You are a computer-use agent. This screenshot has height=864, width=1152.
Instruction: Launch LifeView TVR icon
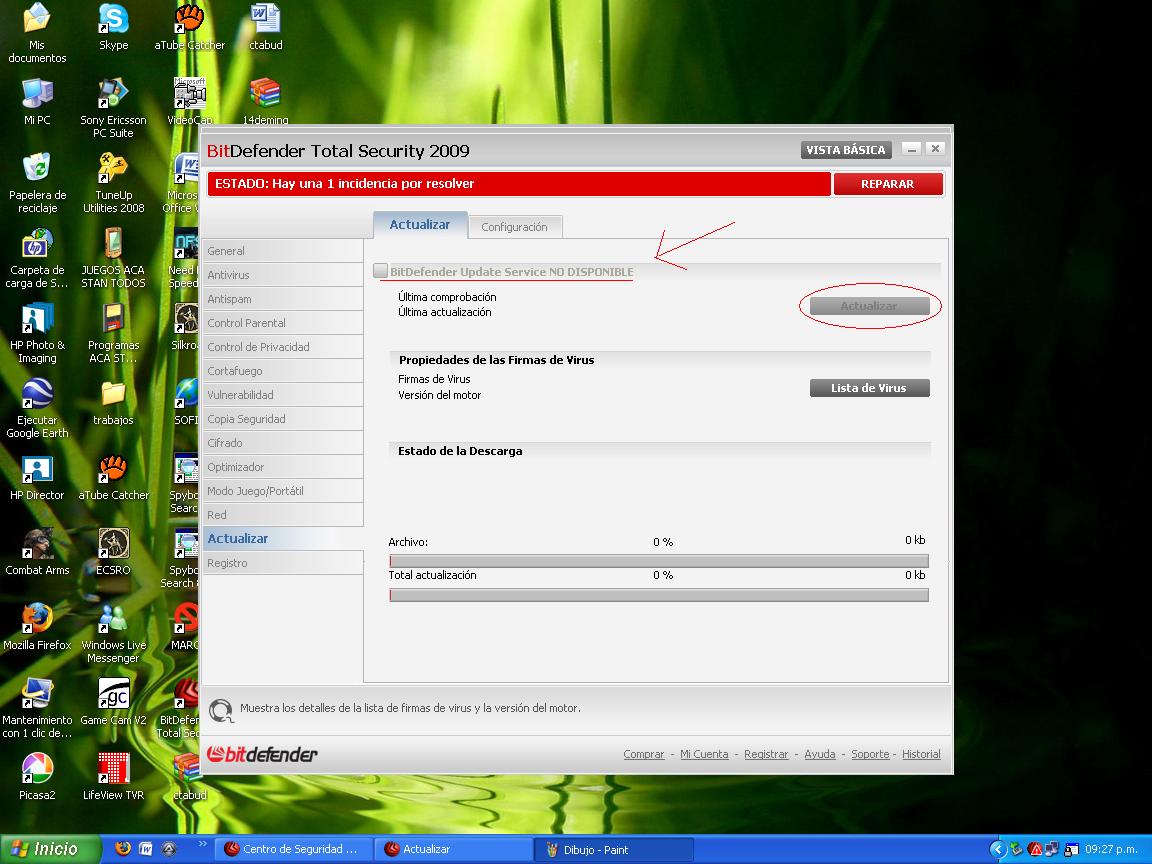[113, 777]
